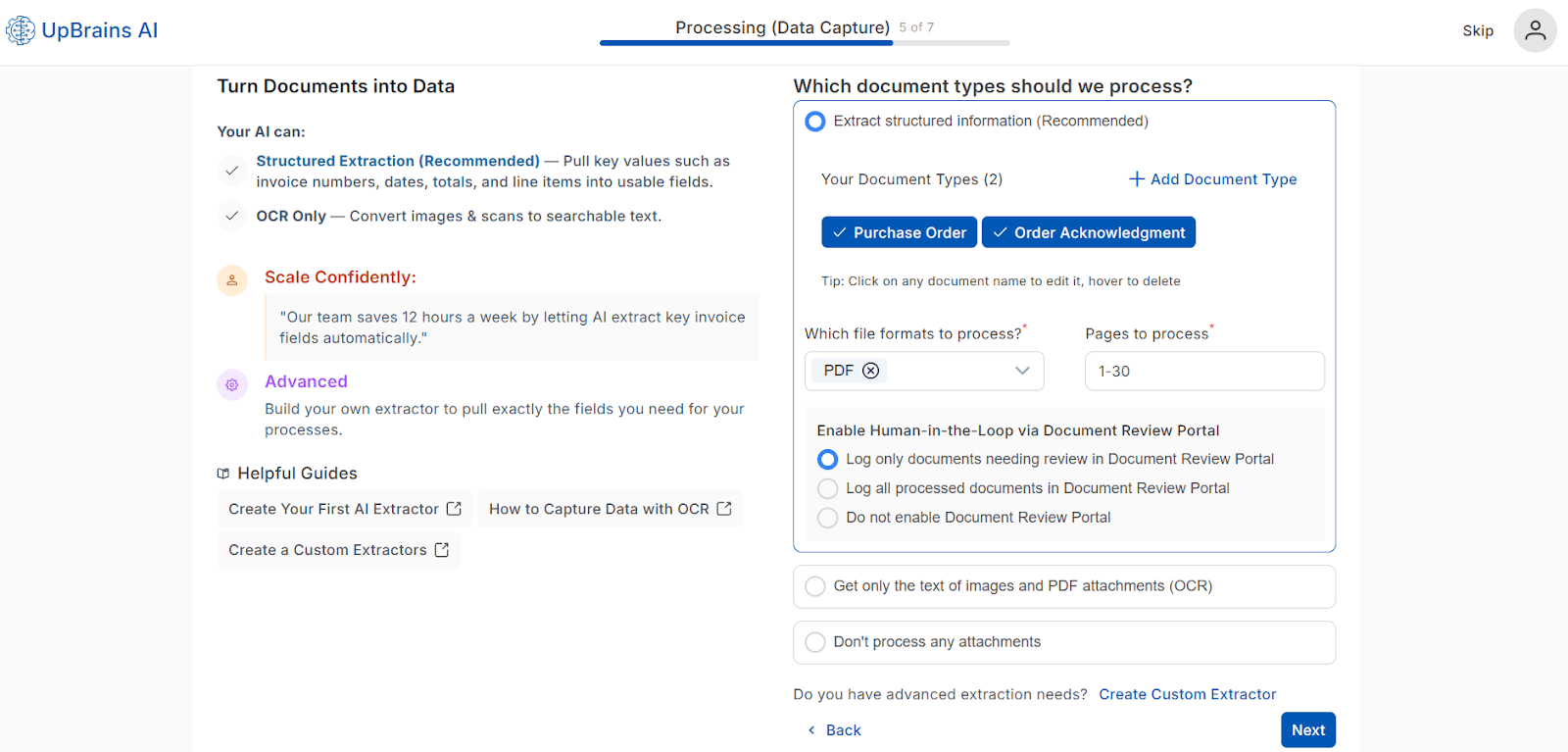This screenshot has height=752, width=1568.
Task: Click the Pages to process input field
Action: point(1204,372)
